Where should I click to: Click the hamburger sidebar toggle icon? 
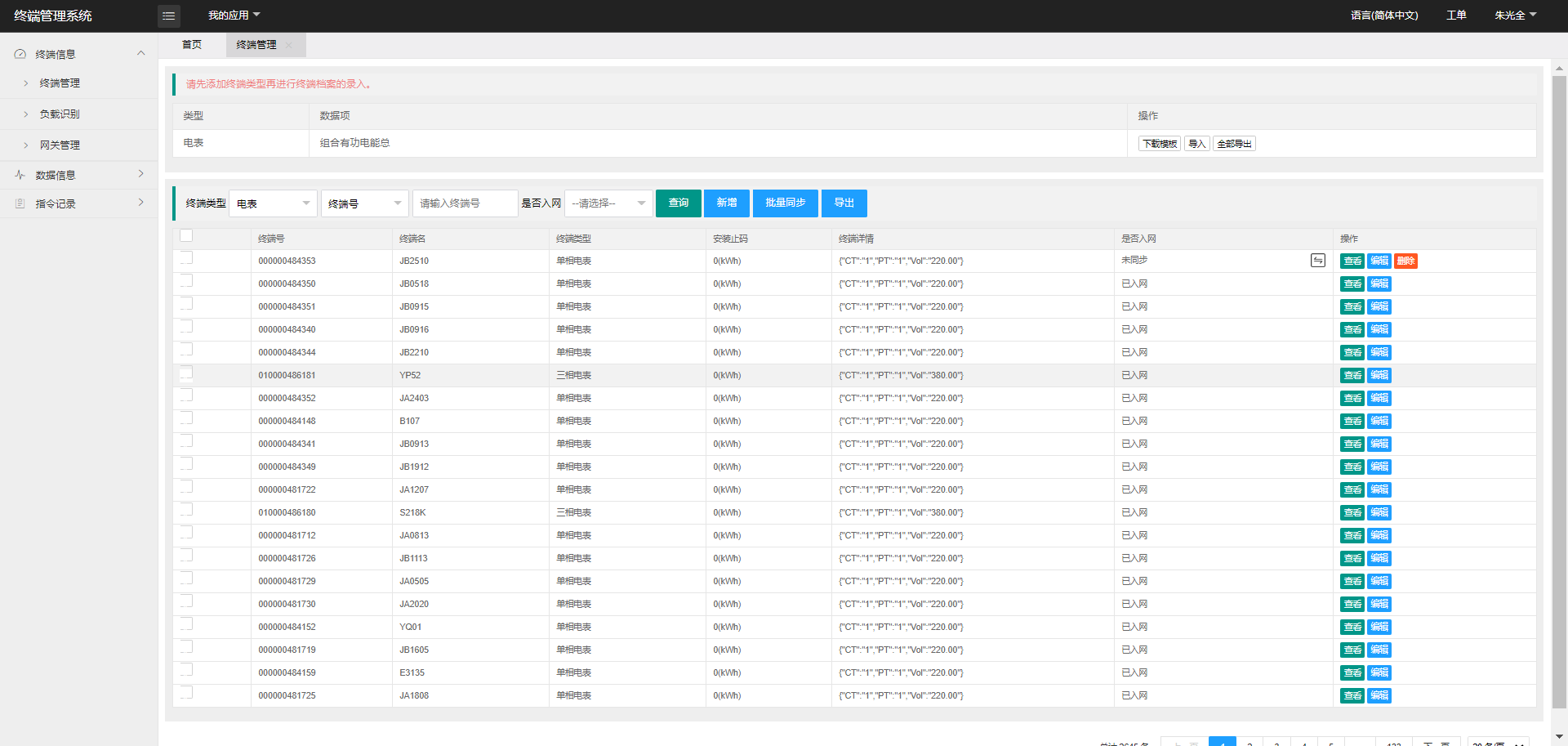[168, 16]
